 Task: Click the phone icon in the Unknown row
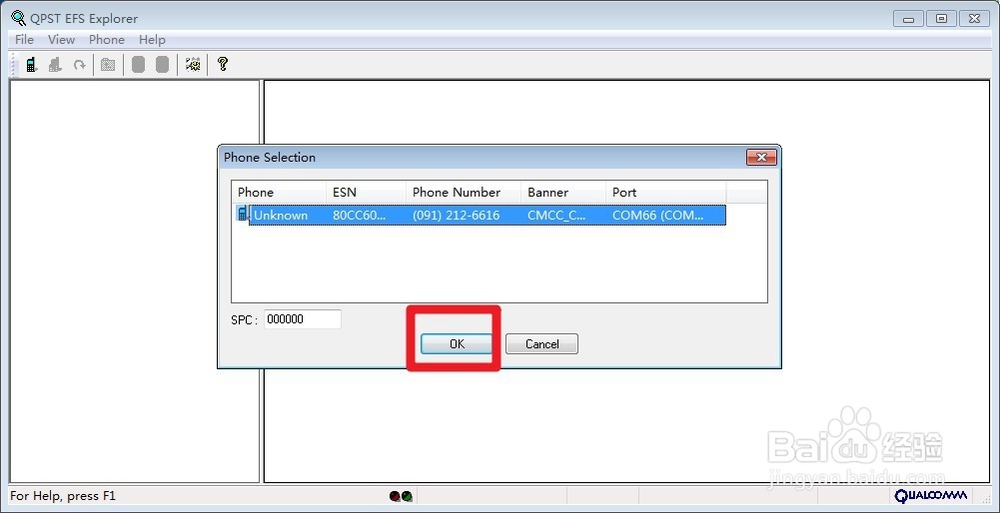click(242, 214)
